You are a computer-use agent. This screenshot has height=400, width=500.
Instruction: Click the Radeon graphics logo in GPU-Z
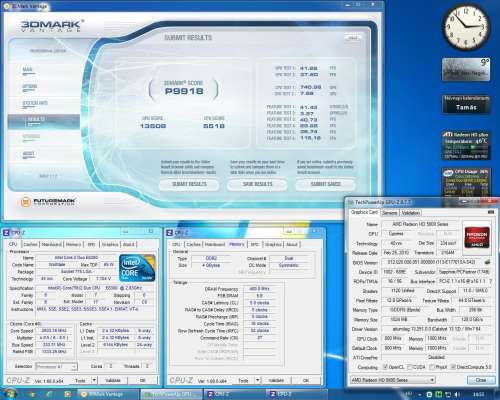(477, 236)
